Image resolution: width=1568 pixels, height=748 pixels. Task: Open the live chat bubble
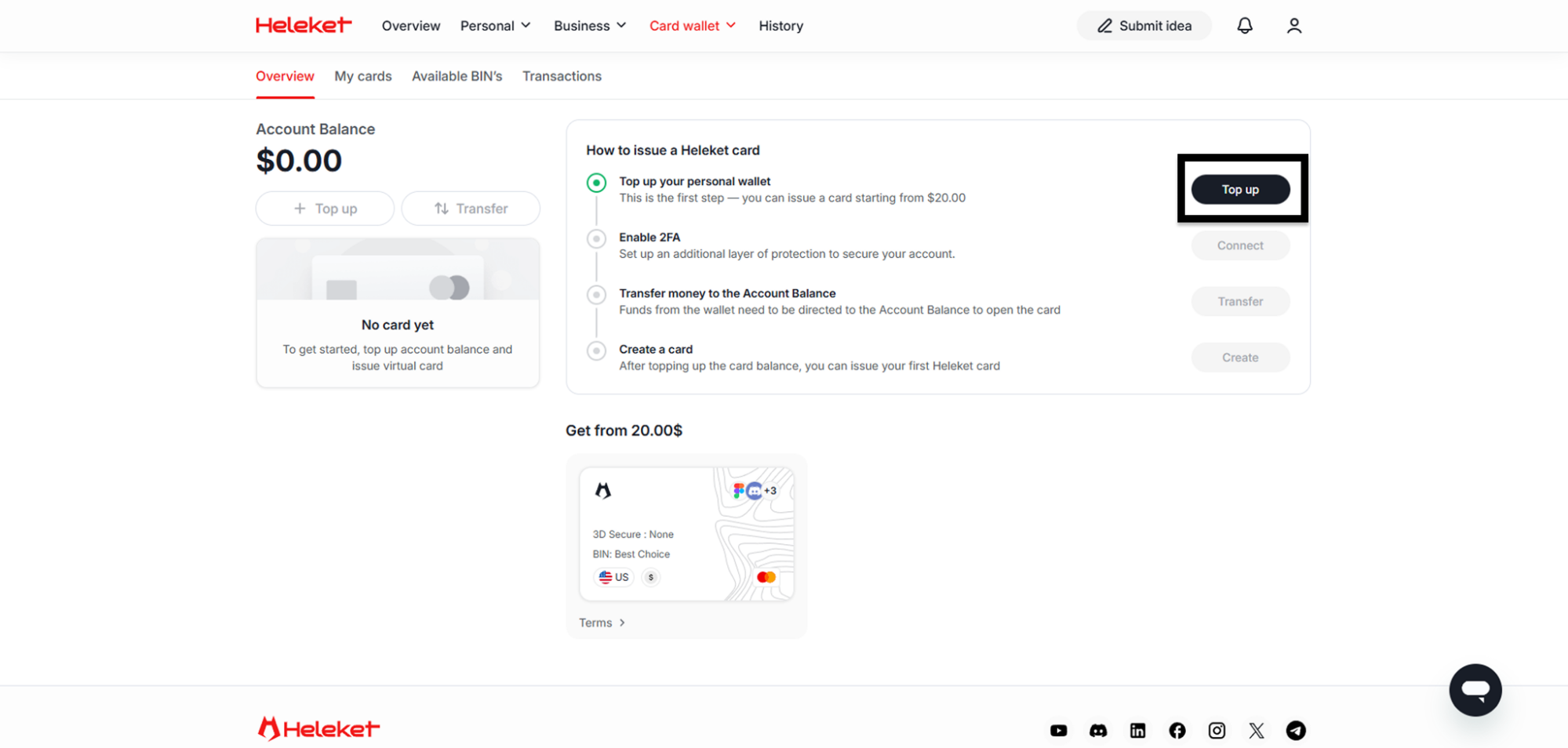coord(1475,690)
